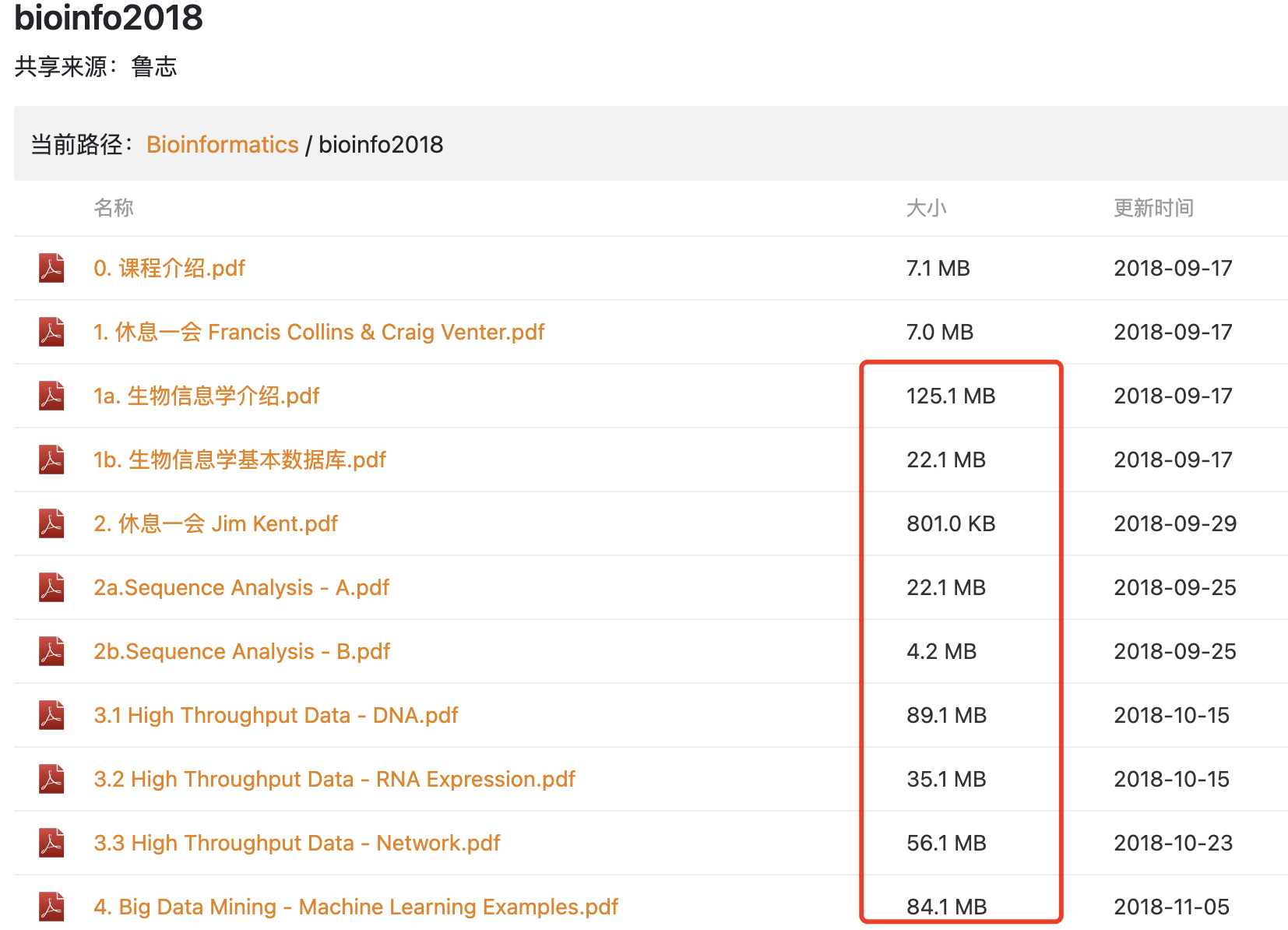Viewport: 1288px width, 930px height.
Task: Click PDF icon next to 1a. 生物信息学介绍.pdf
Action: pyautogui.click(x=51, y=396)
